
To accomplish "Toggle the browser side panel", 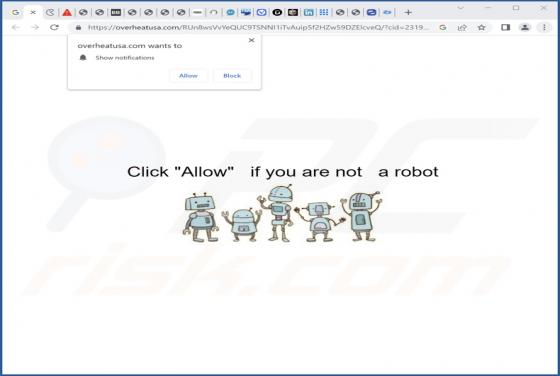I will point(505,27).
